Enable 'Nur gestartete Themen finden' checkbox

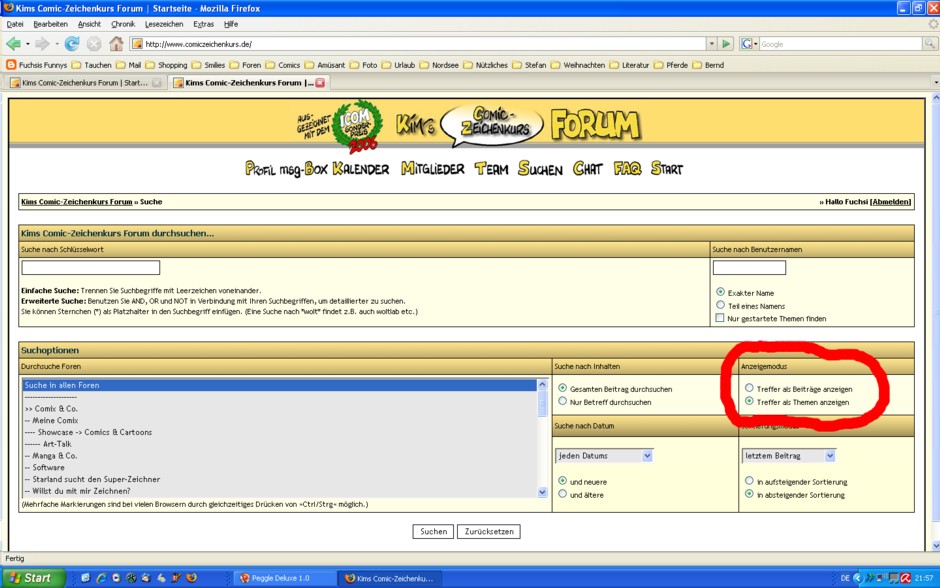[720, 318]
